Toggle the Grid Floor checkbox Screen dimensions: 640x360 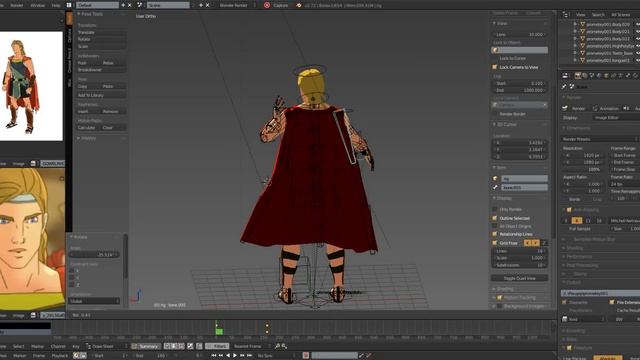click(x=495, y=243)
